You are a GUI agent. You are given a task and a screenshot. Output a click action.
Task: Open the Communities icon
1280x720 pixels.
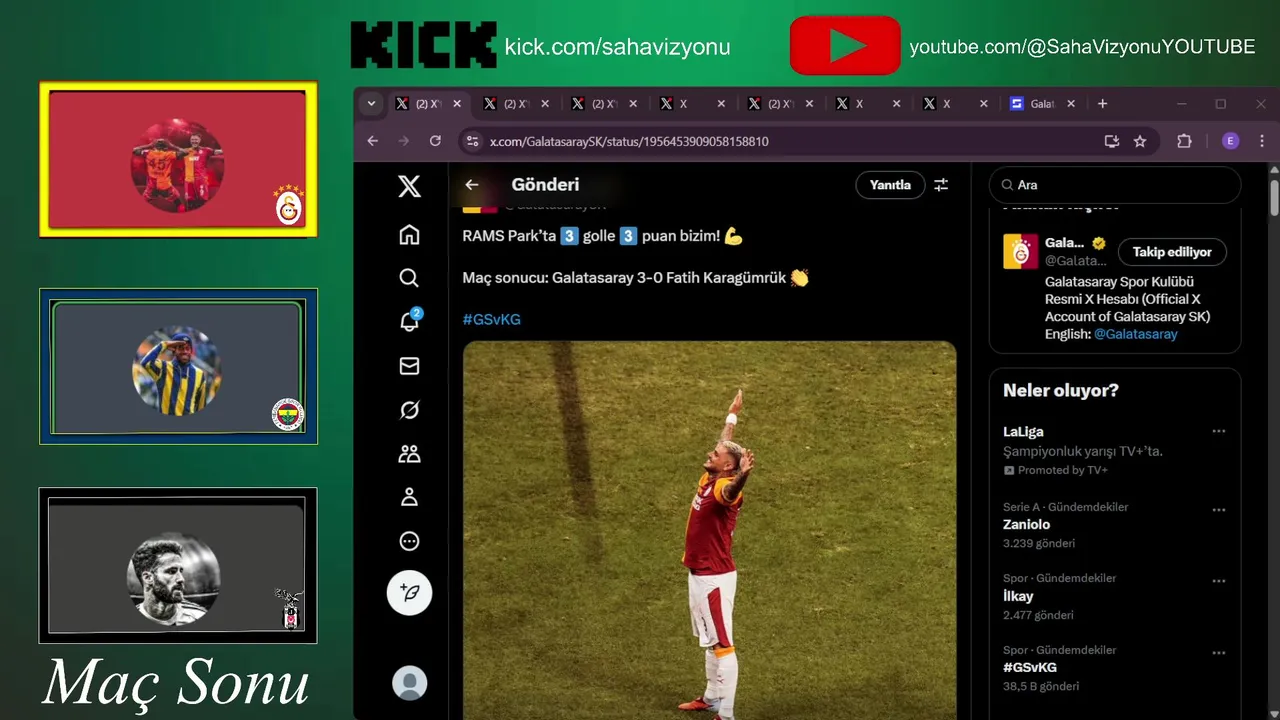[x=409, y=454]
